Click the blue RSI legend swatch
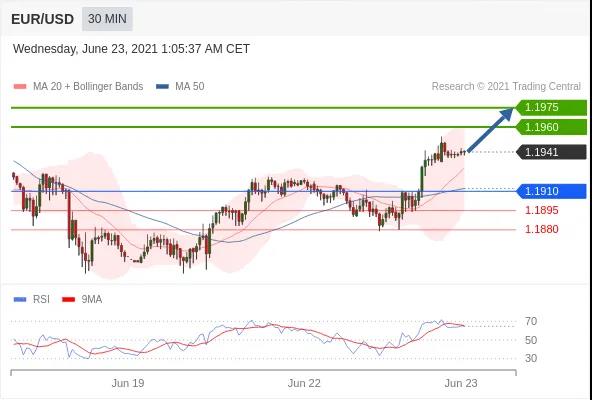The image size is (592, 400). point(20,300)
